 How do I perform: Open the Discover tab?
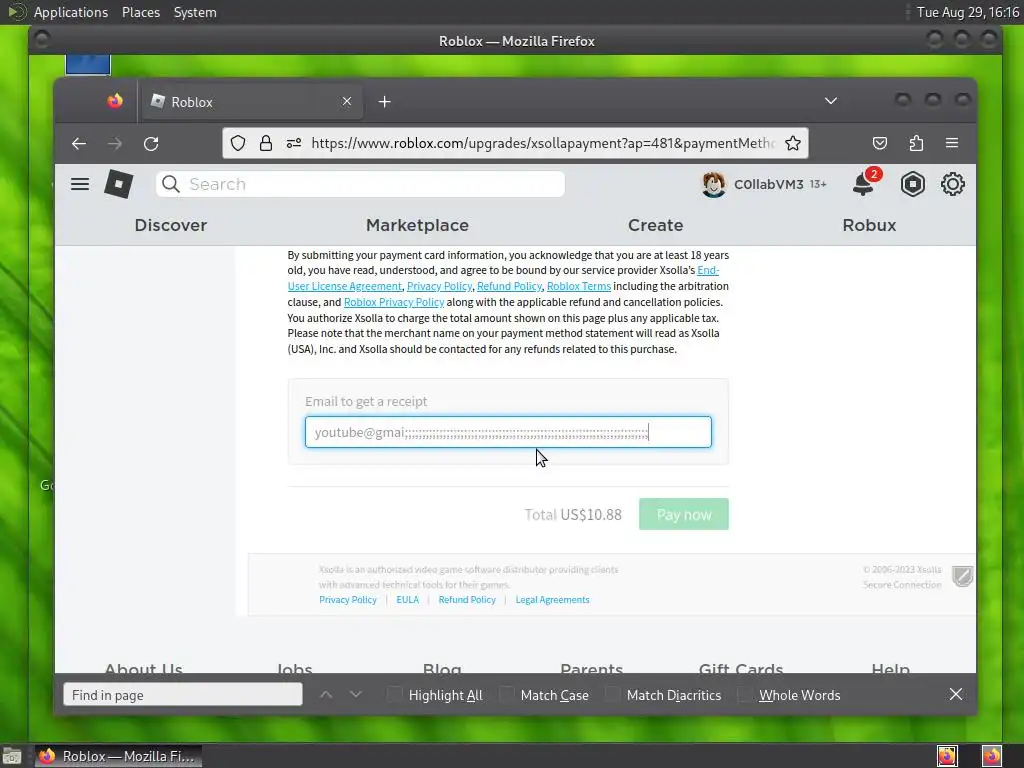tap(170, 225)
